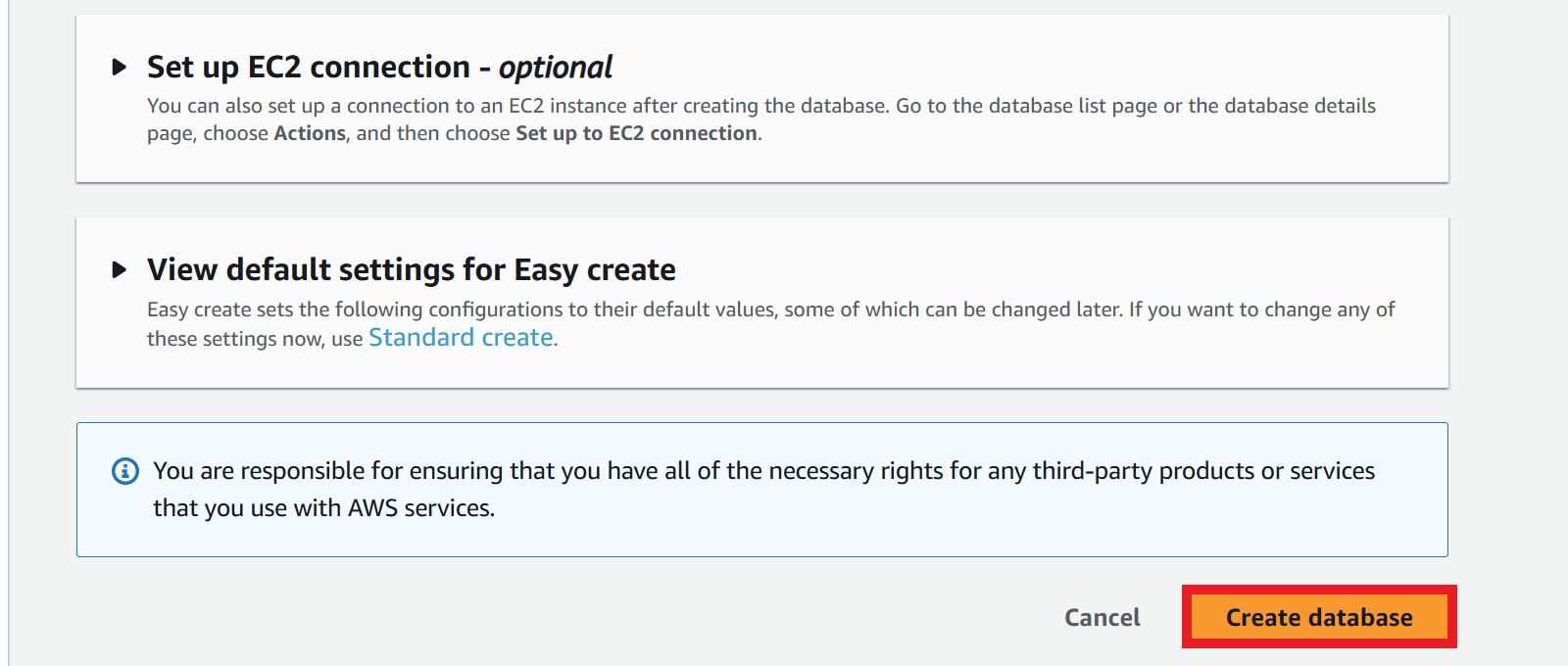The width and height of the screenshot is (1568, 666).
Task: Click the Create database button
Action: coord(1319,618)
